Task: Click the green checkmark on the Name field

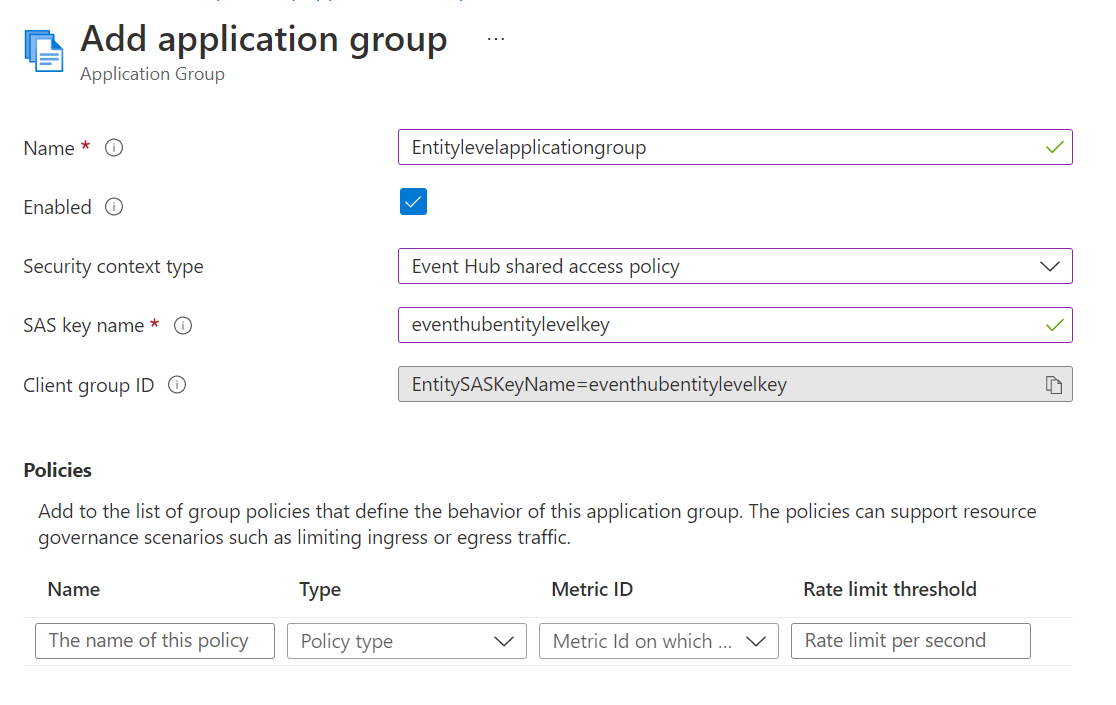Action: (1055, 147)
